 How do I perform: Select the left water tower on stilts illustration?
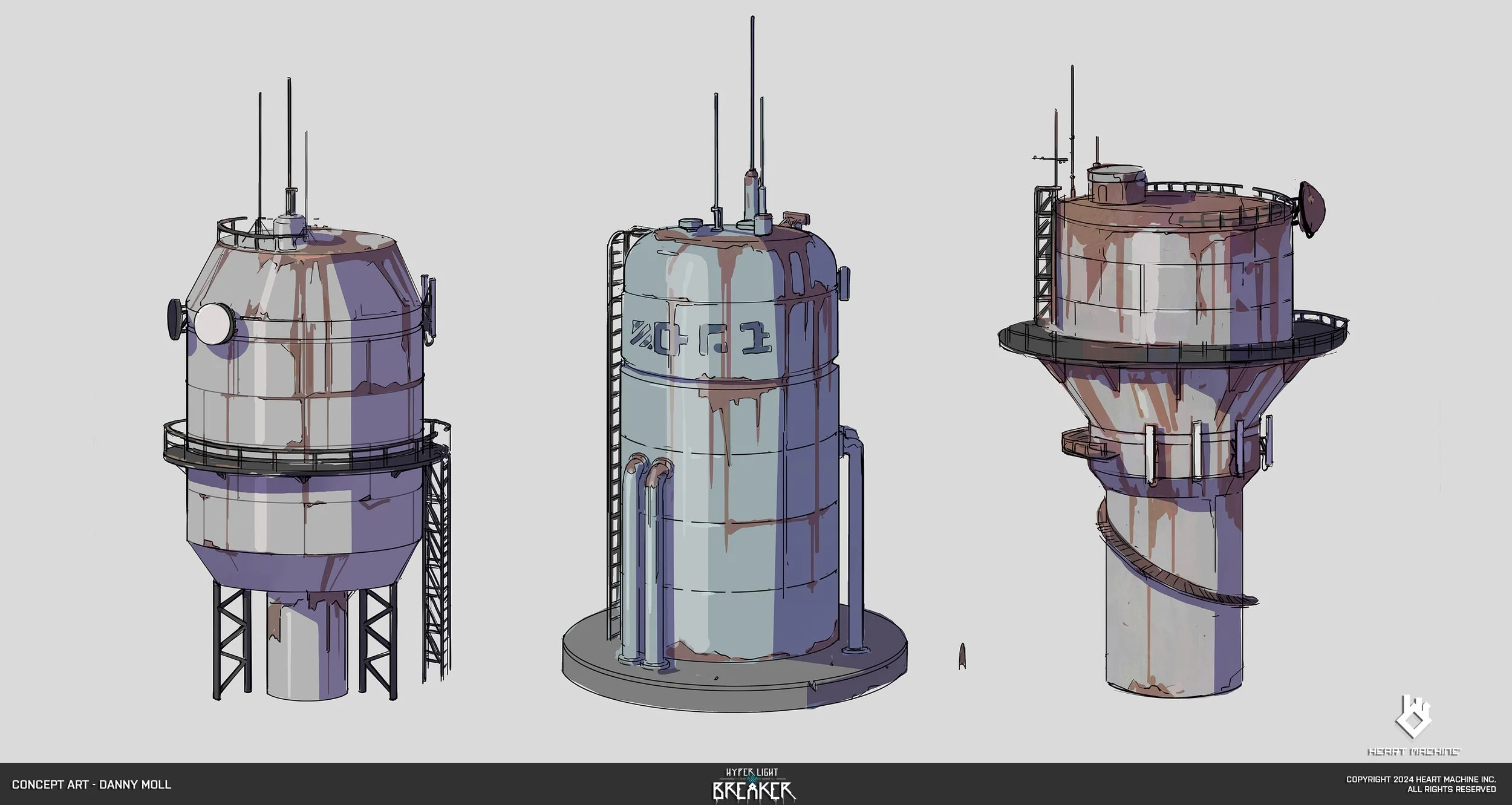point(308,390)
